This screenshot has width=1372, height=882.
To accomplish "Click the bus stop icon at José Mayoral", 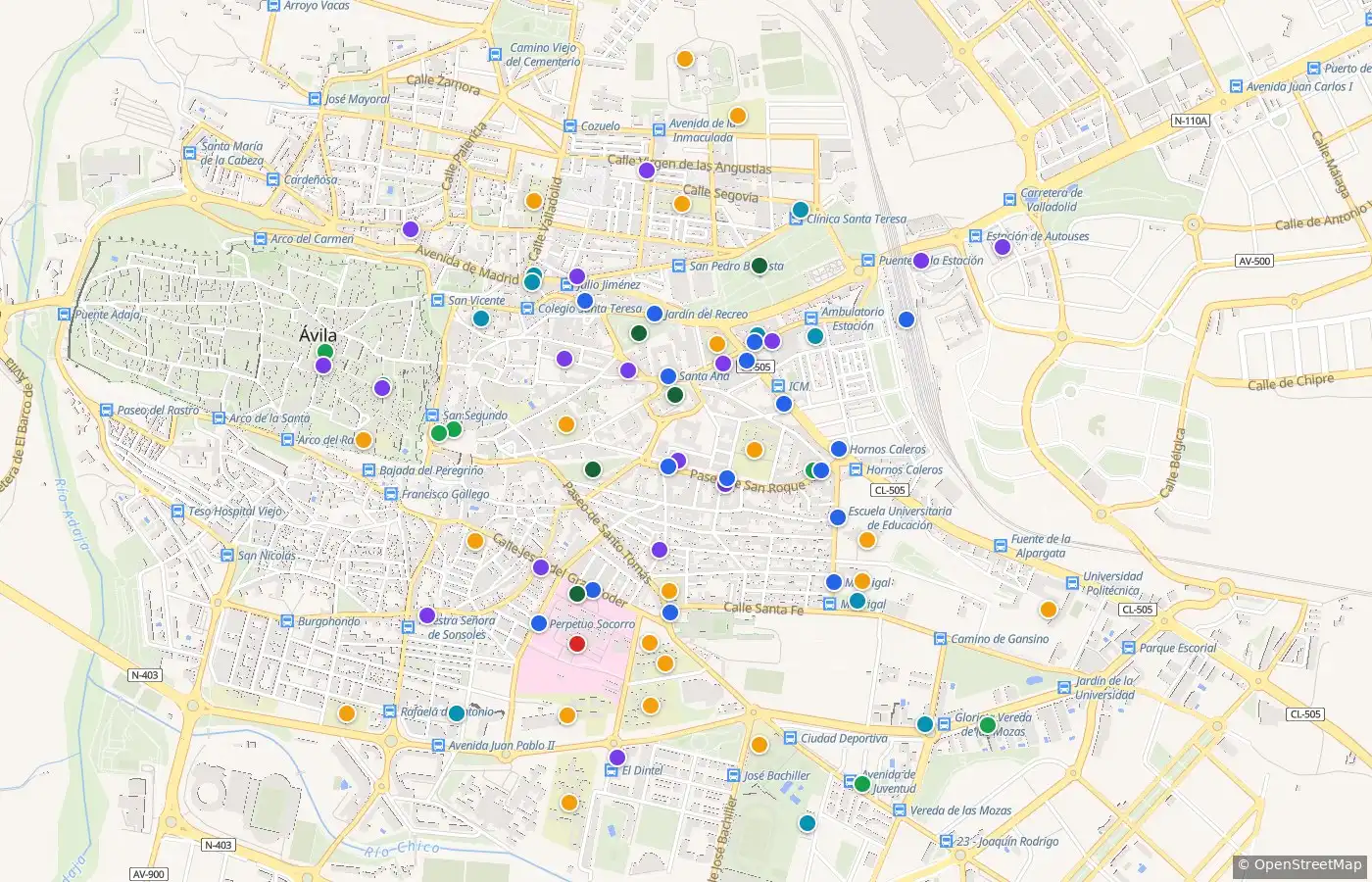I will coord(315,99).
